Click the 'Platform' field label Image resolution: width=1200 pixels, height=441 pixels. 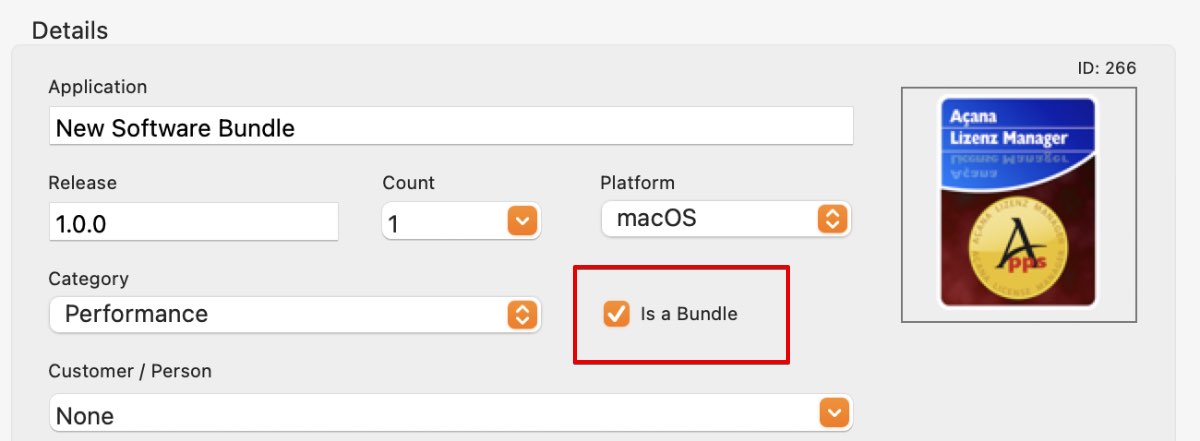pyautogui.click(x=637, y=183)
